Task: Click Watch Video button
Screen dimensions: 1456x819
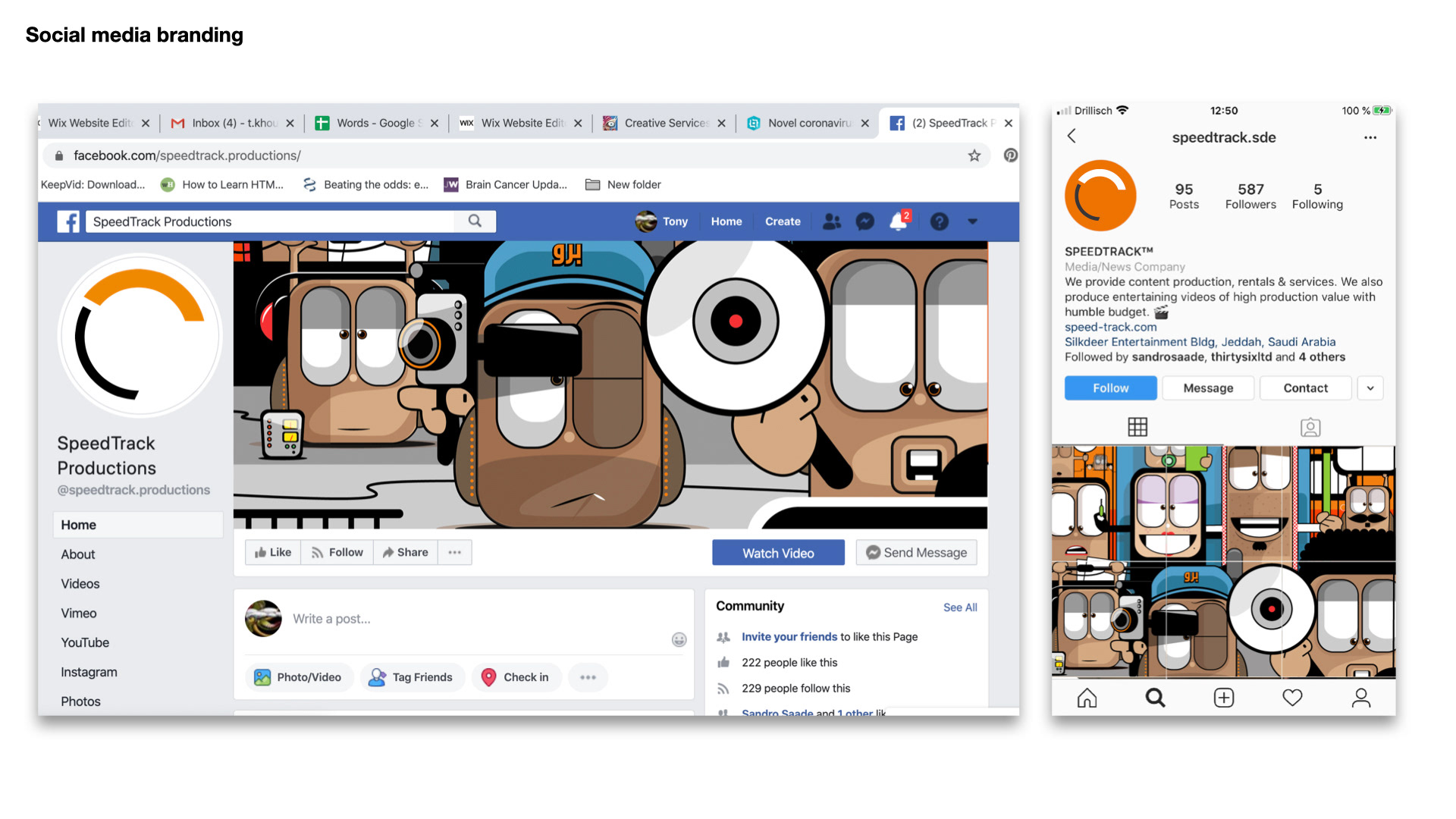Action: [x=778, y=553]
